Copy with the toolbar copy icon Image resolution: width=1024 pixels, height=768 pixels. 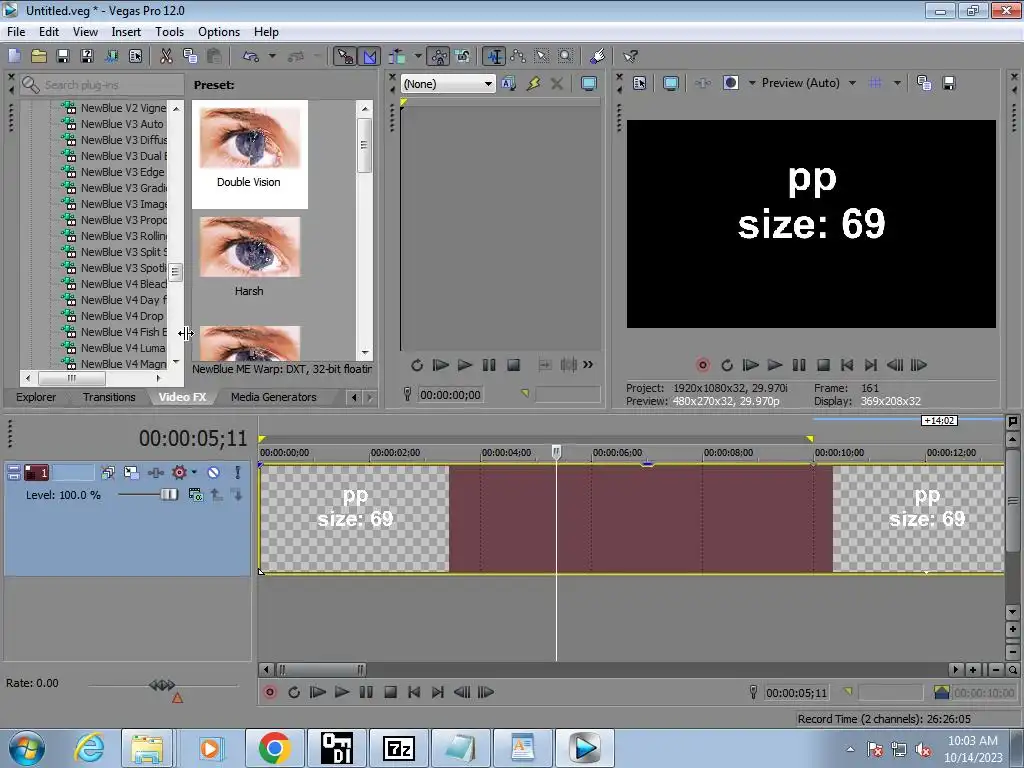[190, 56]
